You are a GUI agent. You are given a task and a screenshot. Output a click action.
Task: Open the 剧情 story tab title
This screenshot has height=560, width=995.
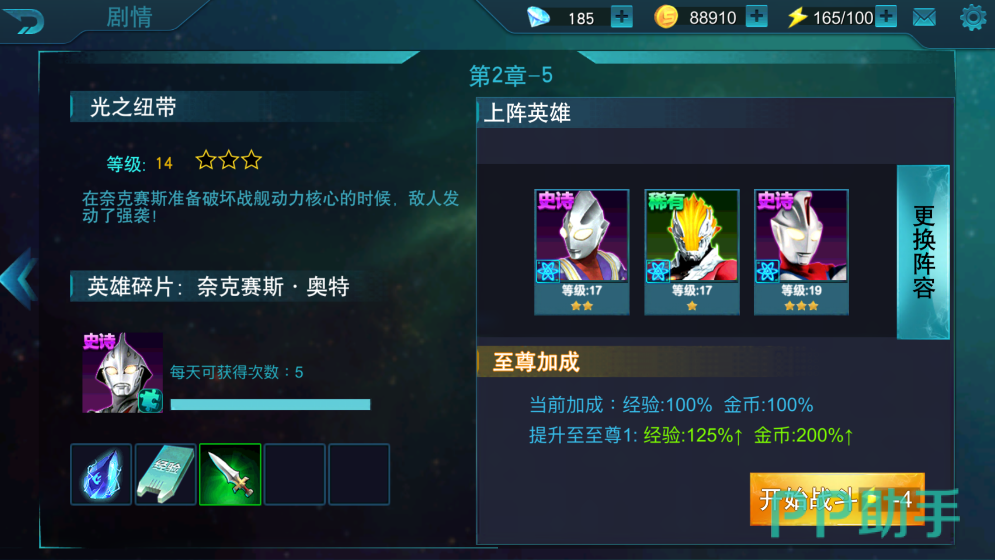tap(129, 17)
